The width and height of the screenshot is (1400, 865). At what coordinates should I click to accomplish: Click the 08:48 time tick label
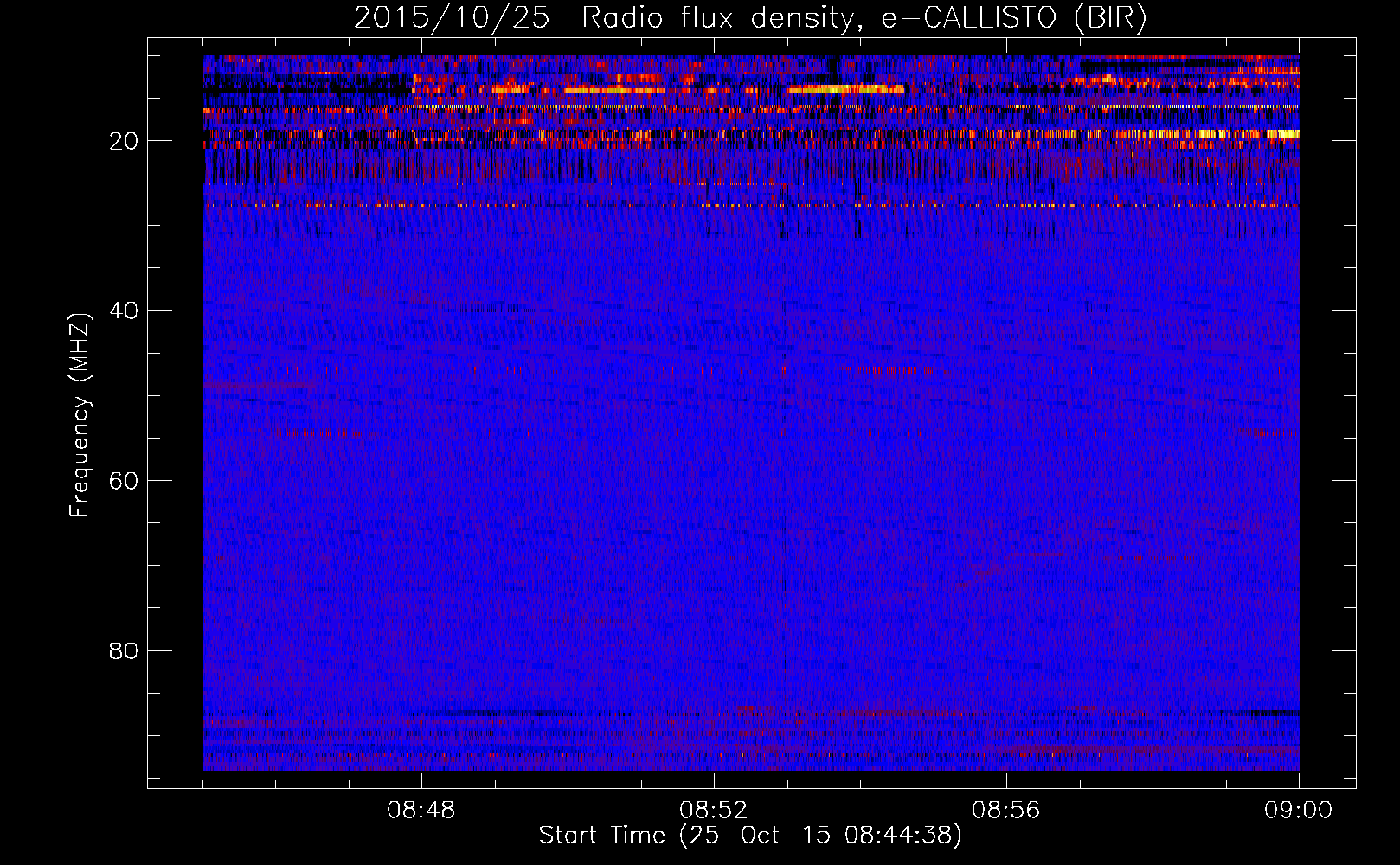[x=421, y=811]
